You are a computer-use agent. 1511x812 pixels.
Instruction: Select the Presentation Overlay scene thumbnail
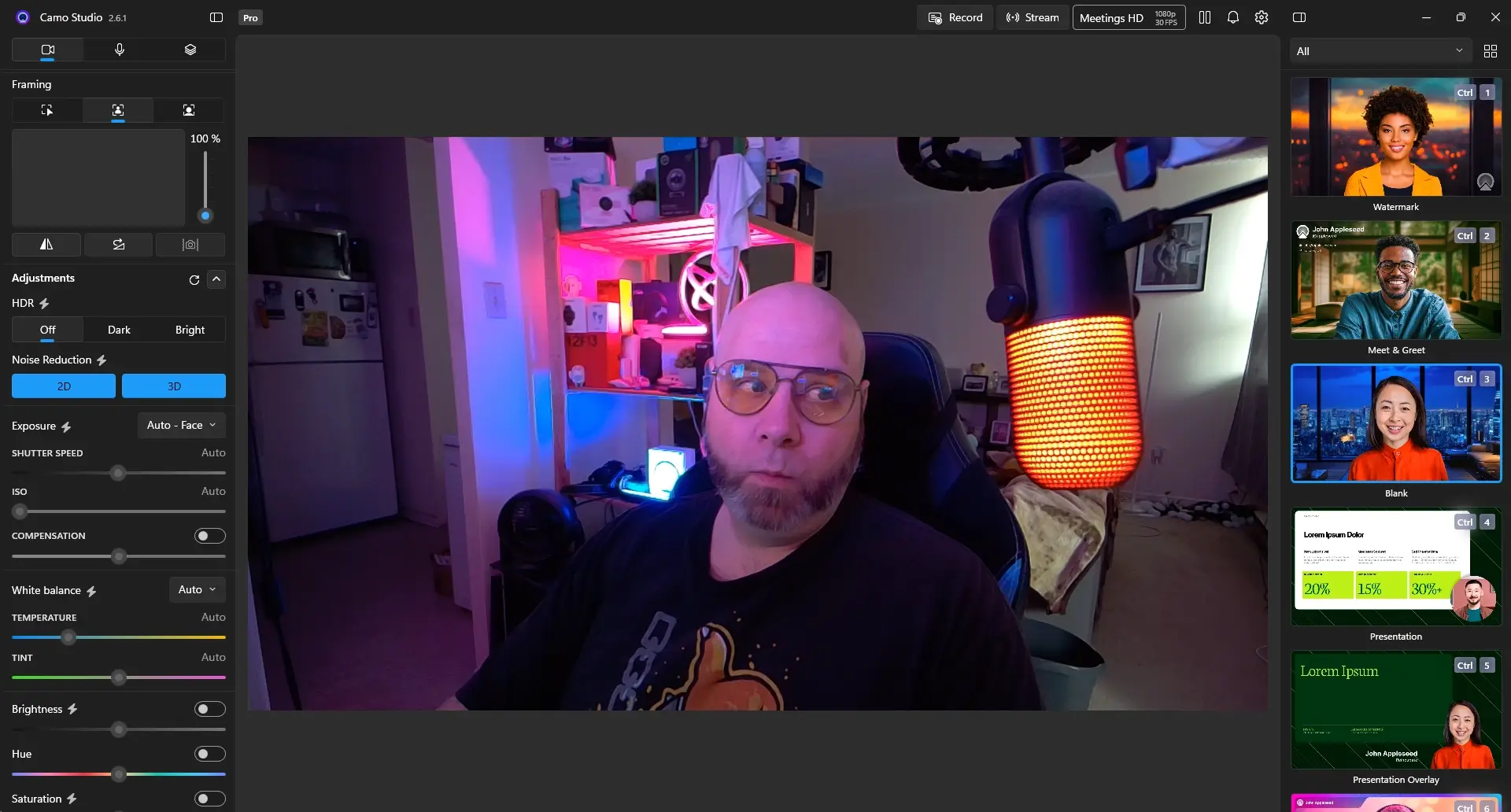tap(1396, 710)
